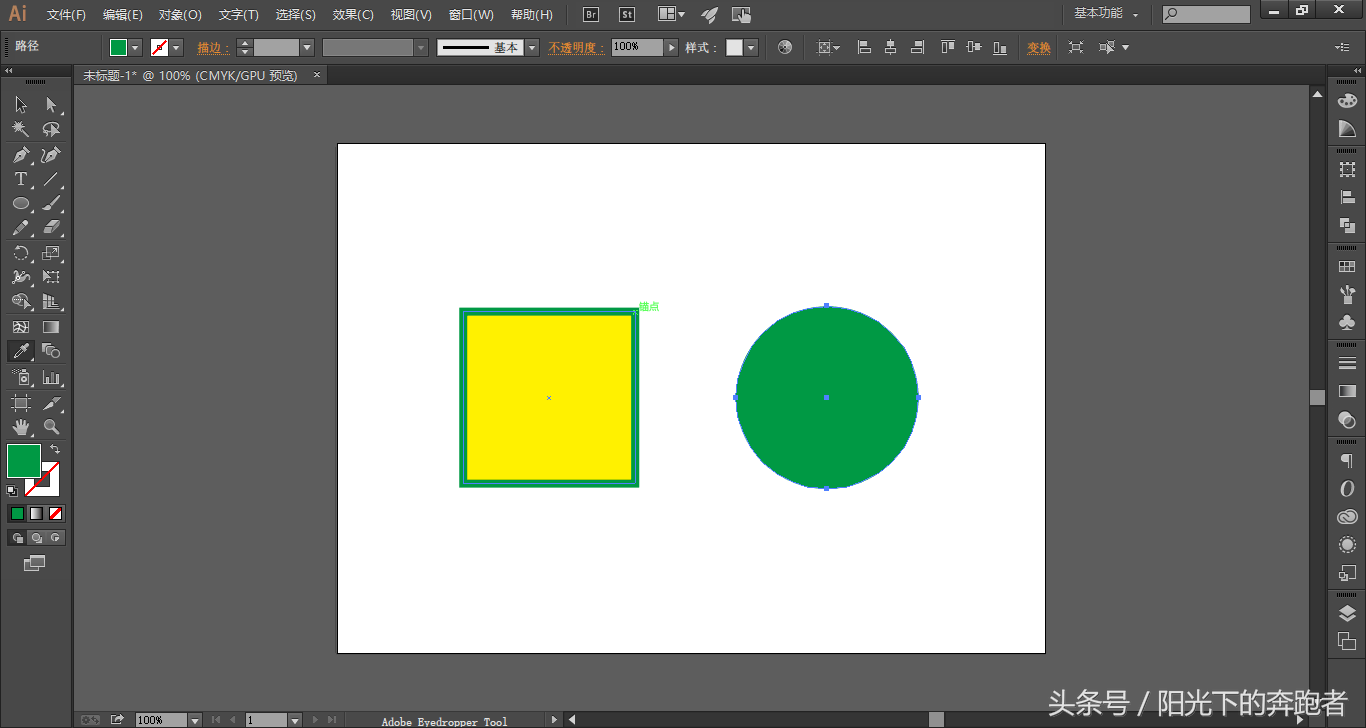
Task: Select the Type tool
Action: click(x=20, y=179)
